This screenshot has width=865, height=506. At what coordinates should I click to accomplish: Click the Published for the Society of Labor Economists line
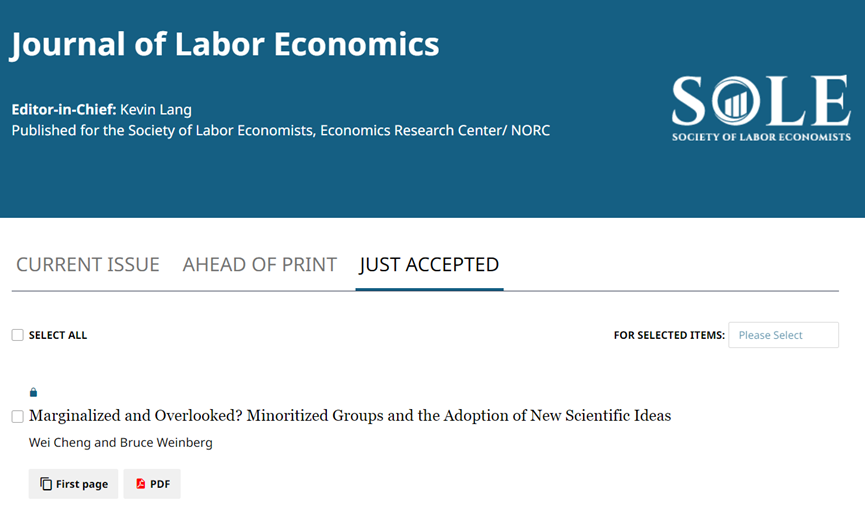point(280,130)
